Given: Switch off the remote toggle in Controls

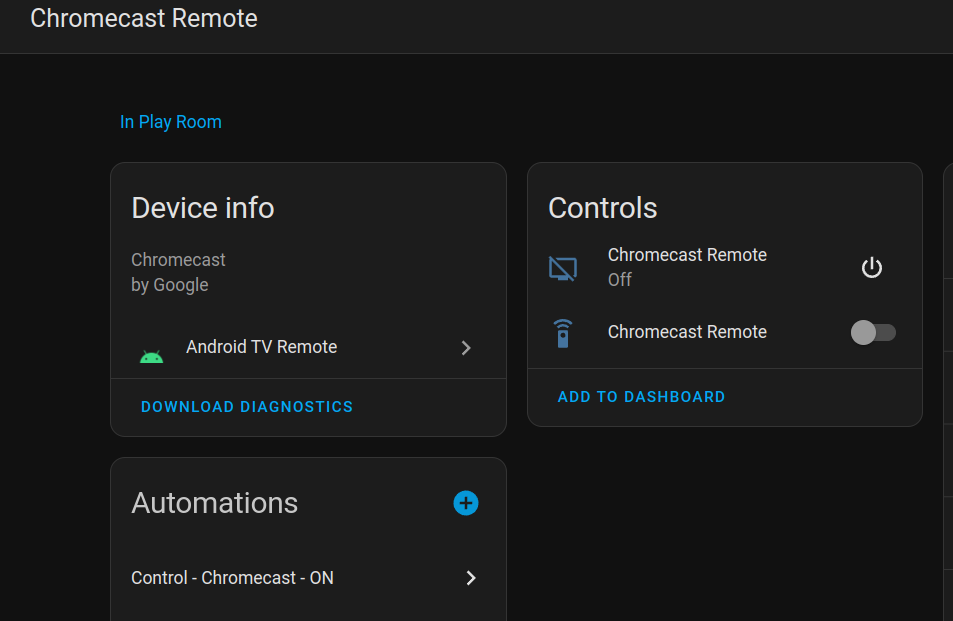Looking at the screenshot, I should [872, 332].
